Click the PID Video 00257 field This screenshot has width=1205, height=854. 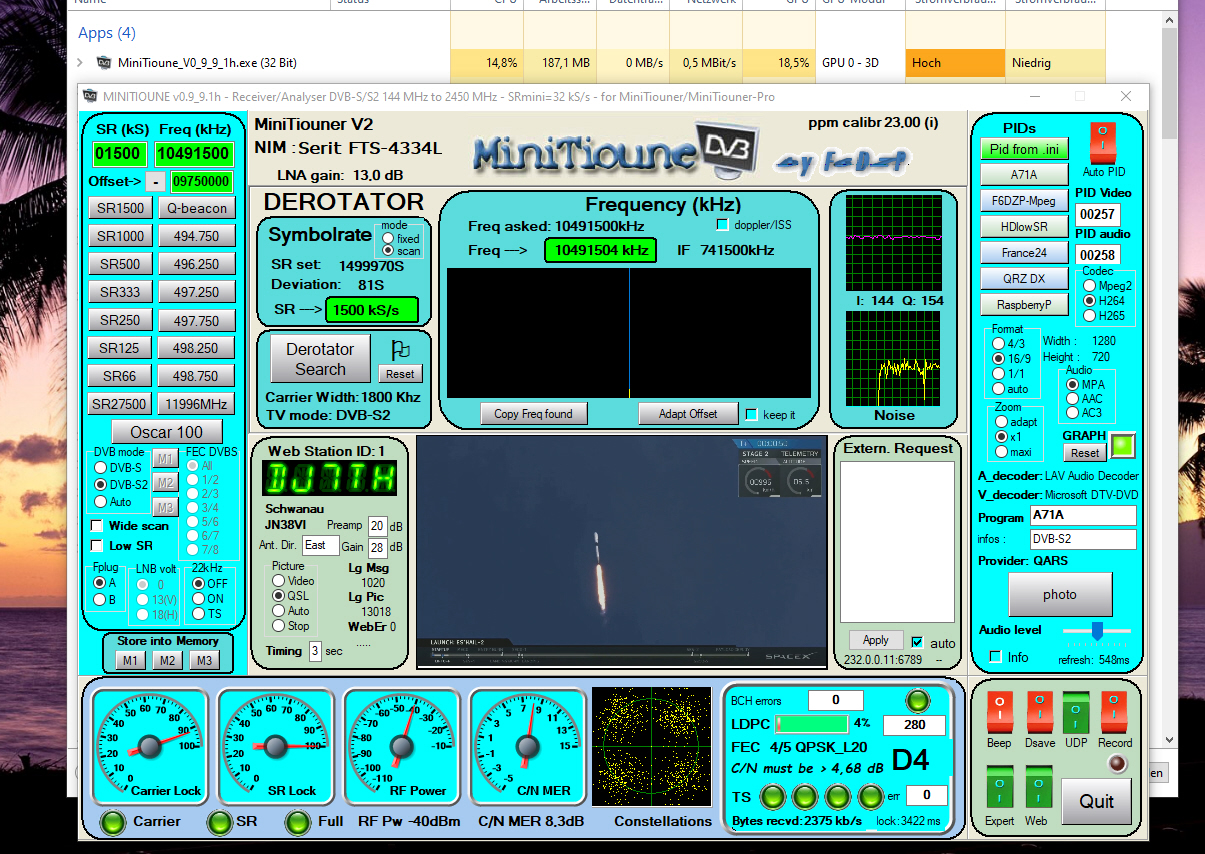click(x=1097, y=215)
